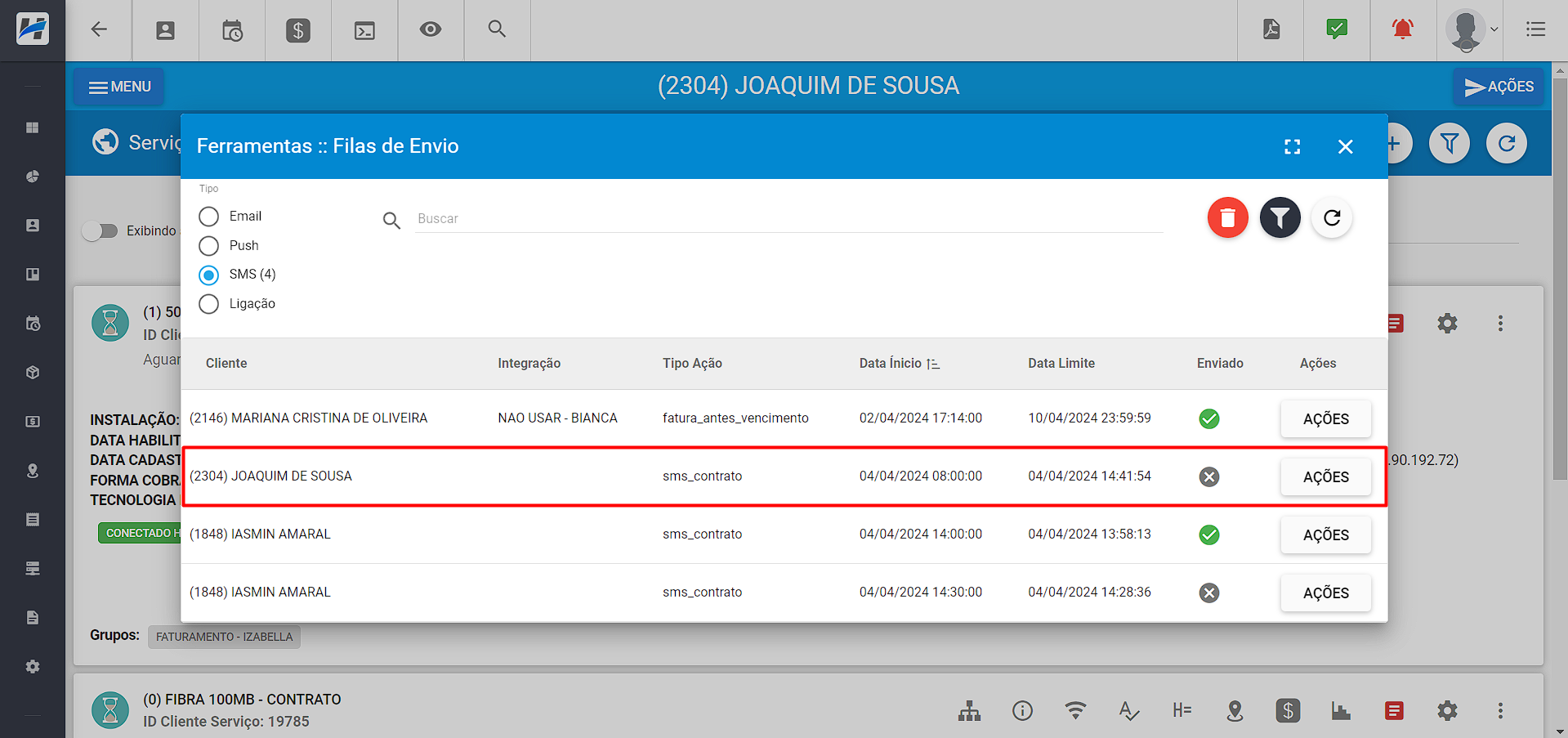This screenshot has width=1568, height=738.
Task: Click the Data Limite column header
Action: (1061, 364)
